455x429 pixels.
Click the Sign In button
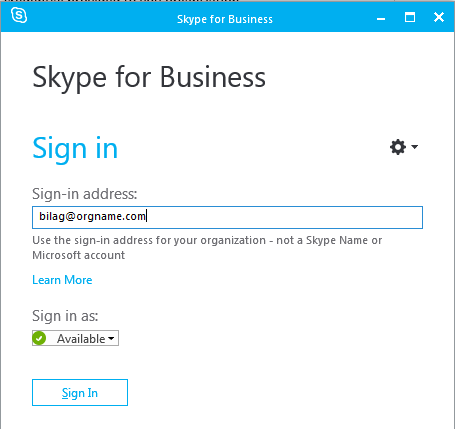pyautogui.click(x=80, y=392)
